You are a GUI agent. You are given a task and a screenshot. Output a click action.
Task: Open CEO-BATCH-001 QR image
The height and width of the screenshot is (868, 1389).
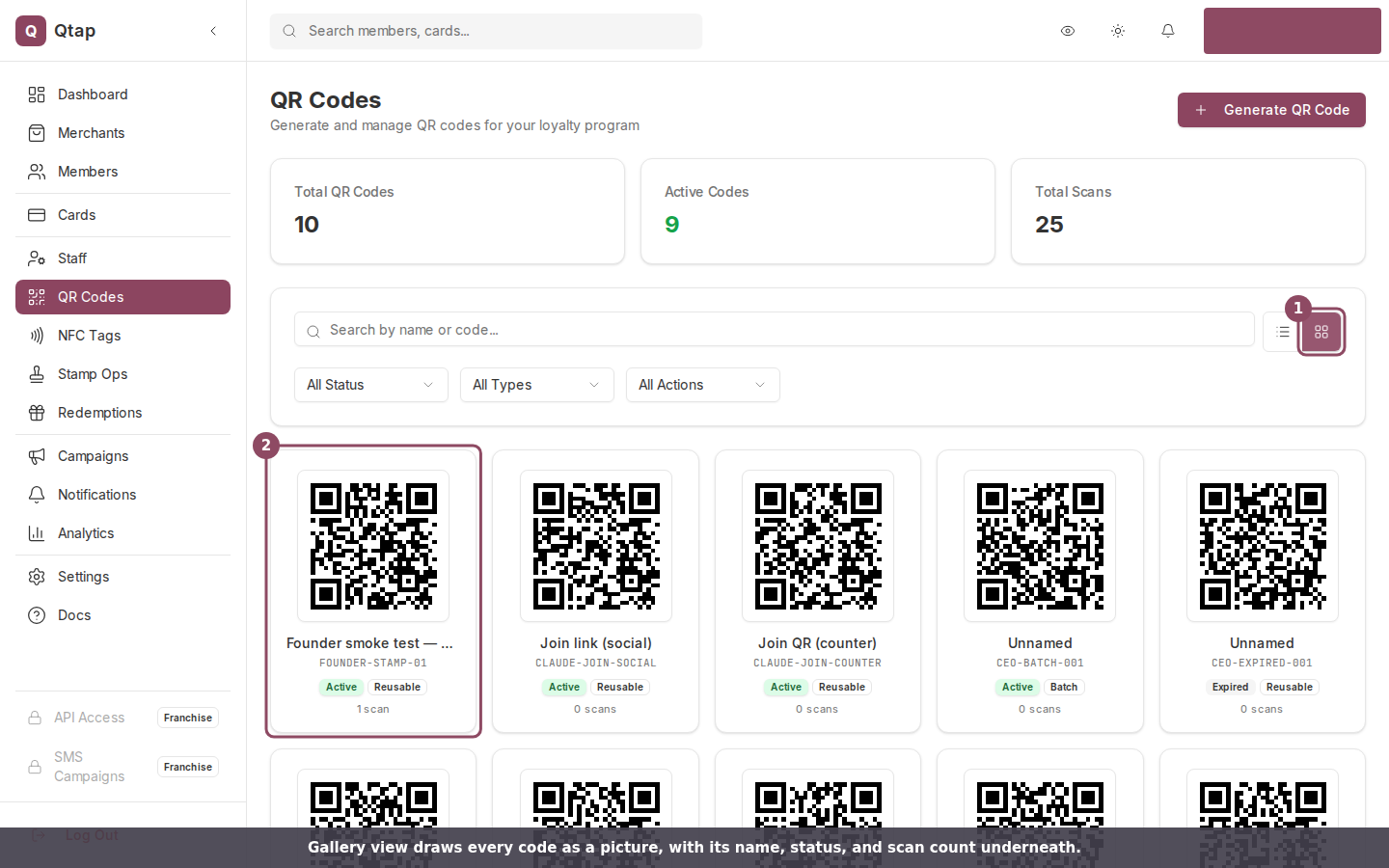click(1040, 546)
